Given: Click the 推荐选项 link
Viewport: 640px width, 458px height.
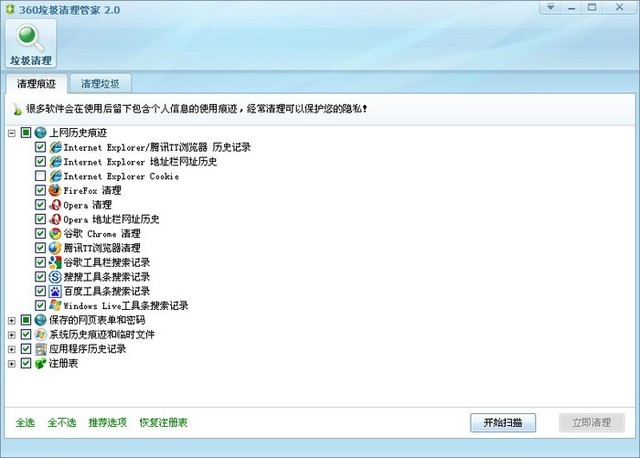Looking at the screenshot, I should click(108, 422).
